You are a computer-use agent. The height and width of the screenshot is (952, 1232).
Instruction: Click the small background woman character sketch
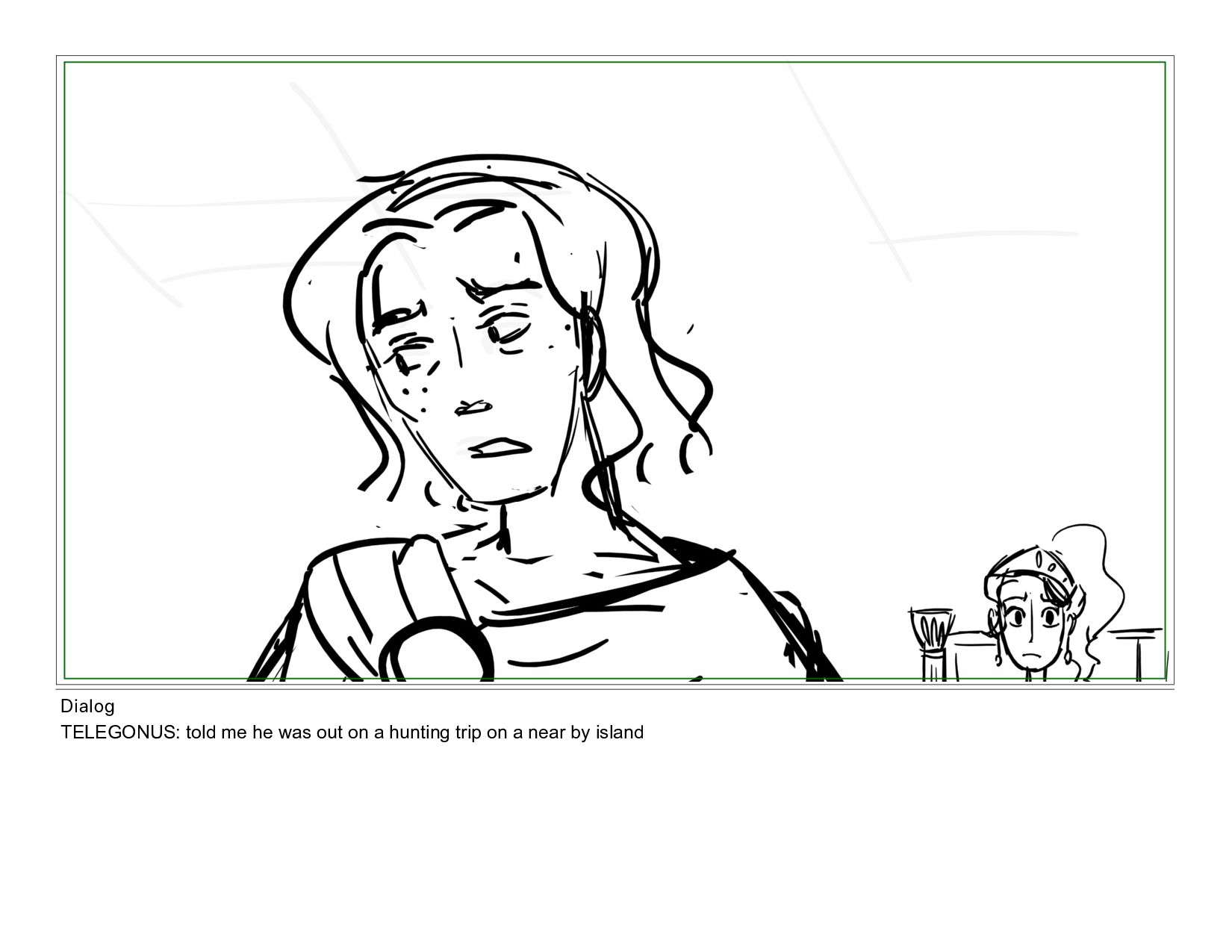coord(1053,603)
